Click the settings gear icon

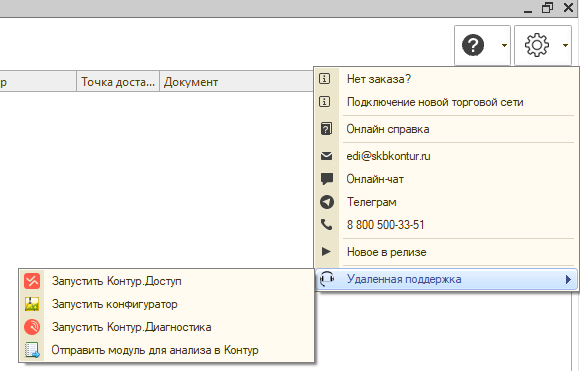coord(536,45)
